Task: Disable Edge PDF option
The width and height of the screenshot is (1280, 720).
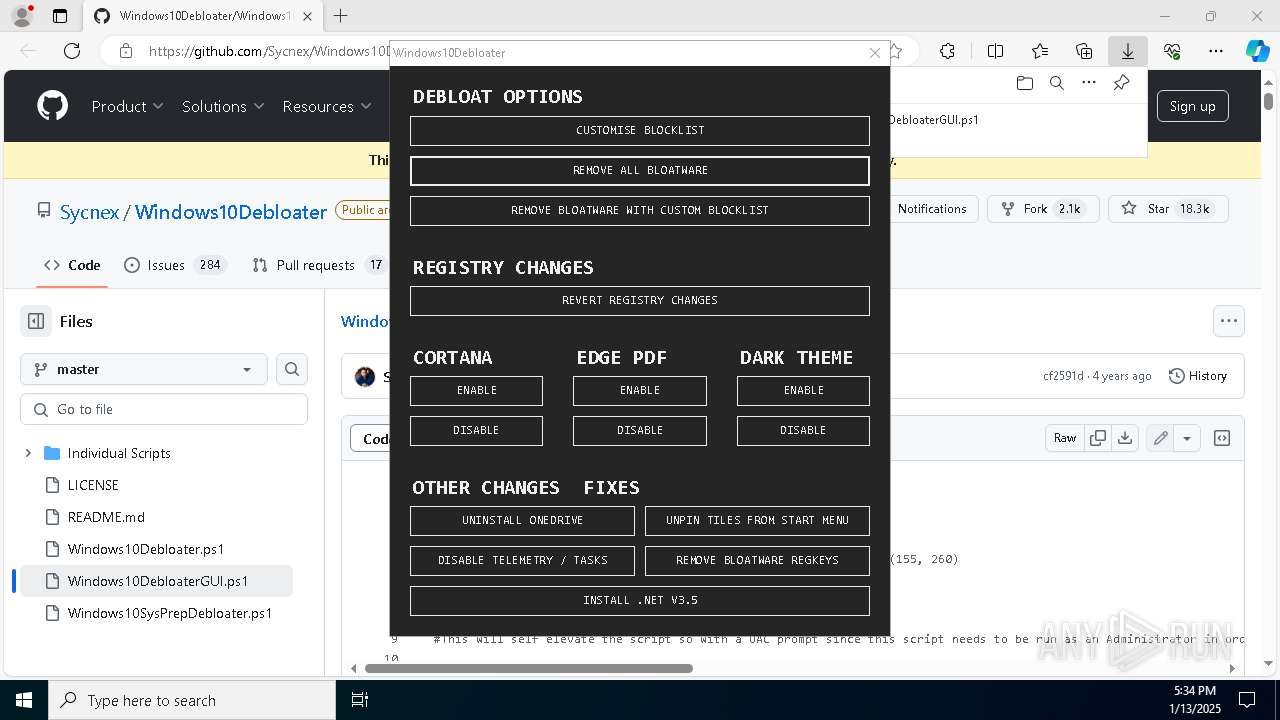Action: [640, 431]
